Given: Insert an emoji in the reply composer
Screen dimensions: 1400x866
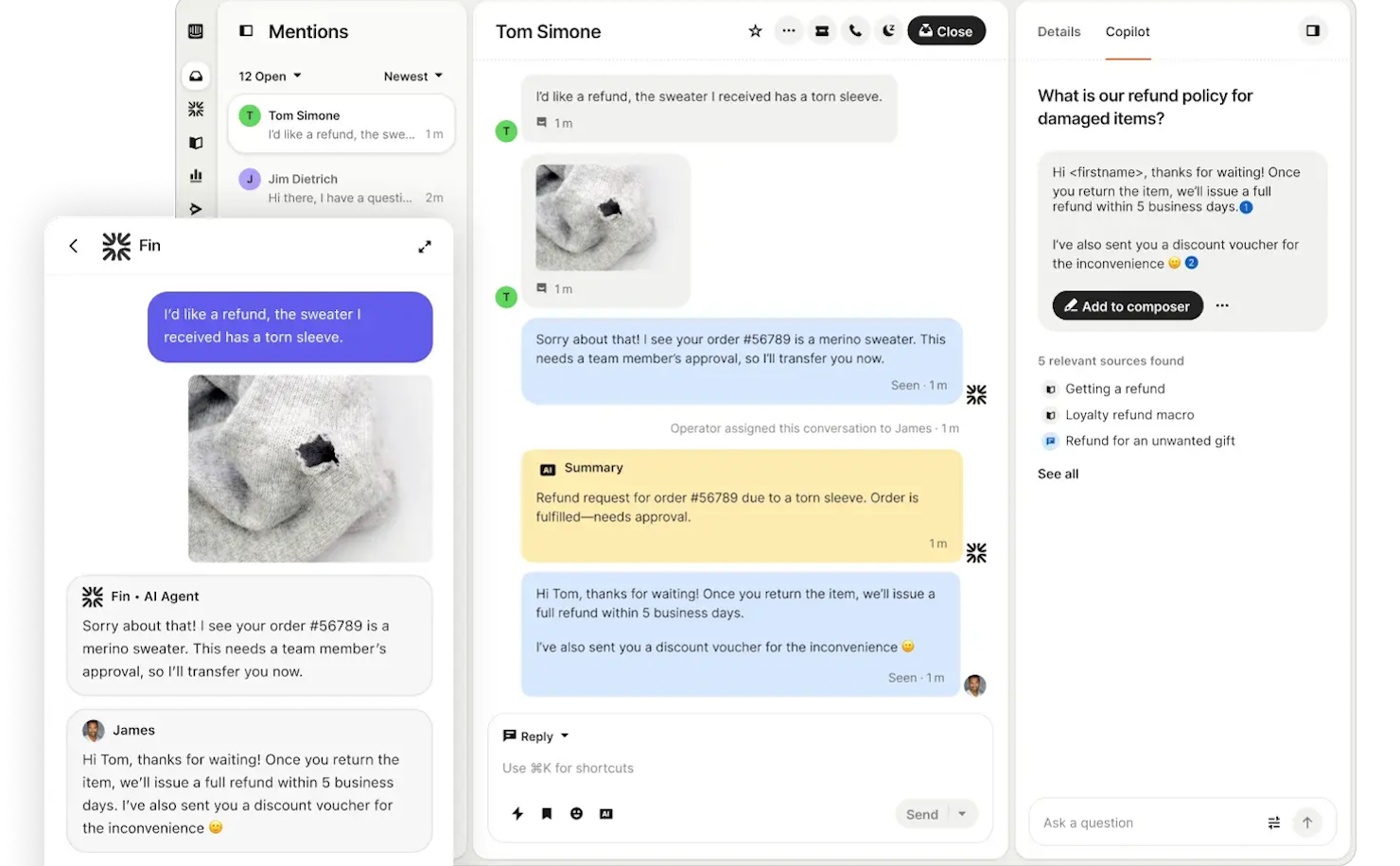Looking at the screenshot, I should pos(576,813).
